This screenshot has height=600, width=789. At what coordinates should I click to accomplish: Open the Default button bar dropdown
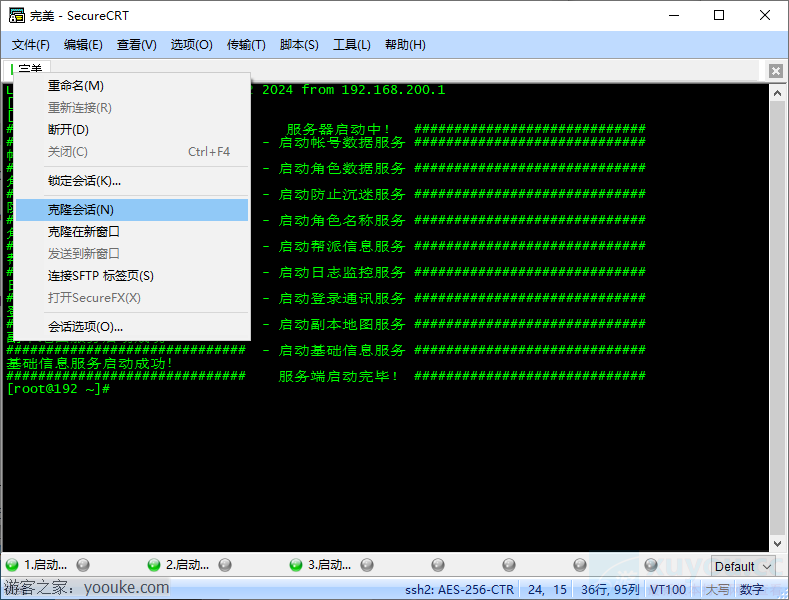tap(743, 566)
